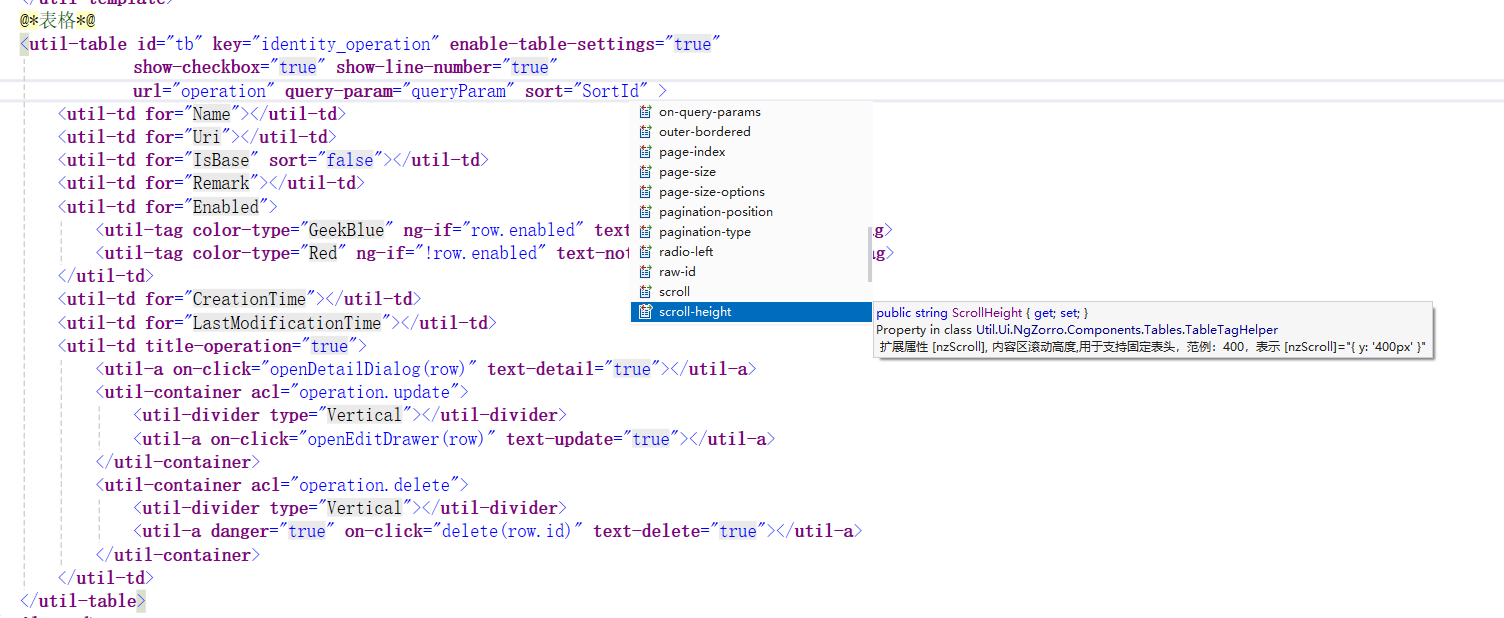Click the sort="SortId" attribute value

[x=612, y=91]
